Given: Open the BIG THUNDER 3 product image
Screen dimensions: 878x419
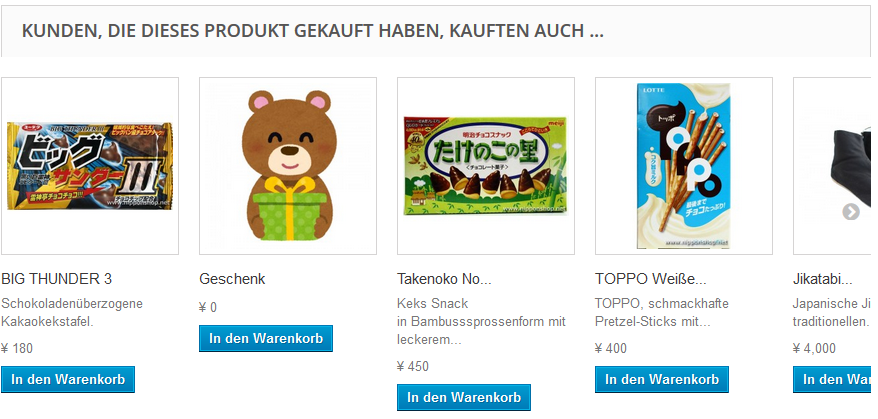Looking at the screenshot, I should coord(90,166).
